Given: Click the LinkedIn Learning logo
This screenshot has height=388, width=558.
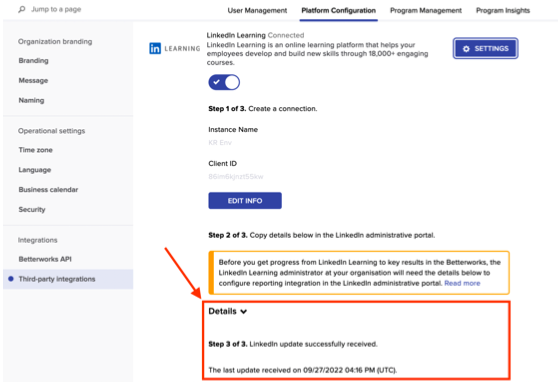Looking at the screenshot, I should pyautogui.click(x=175, y=48).
